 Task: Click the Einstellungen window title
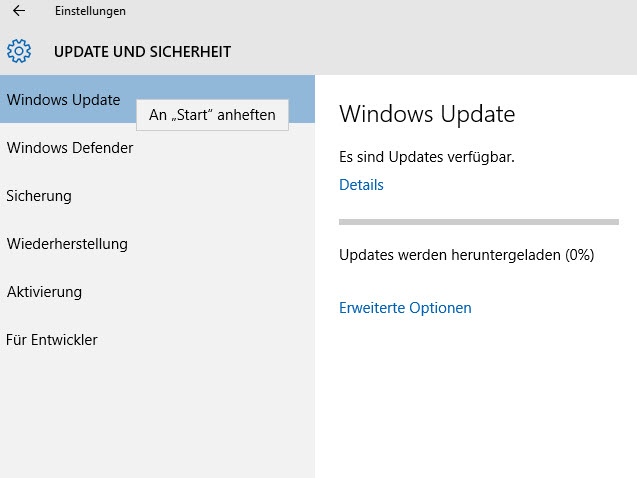click(90, 11)
